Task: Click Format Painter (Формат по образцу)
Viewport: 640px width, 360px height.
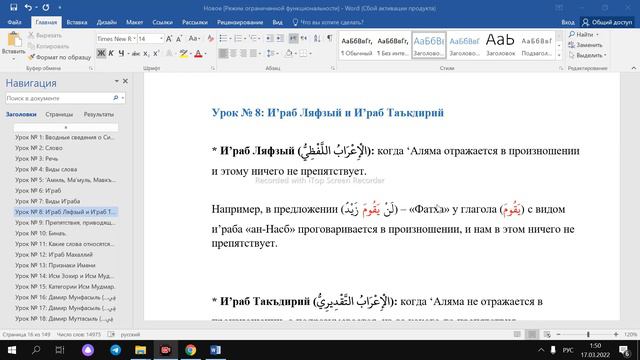Action: coord(60,57)
